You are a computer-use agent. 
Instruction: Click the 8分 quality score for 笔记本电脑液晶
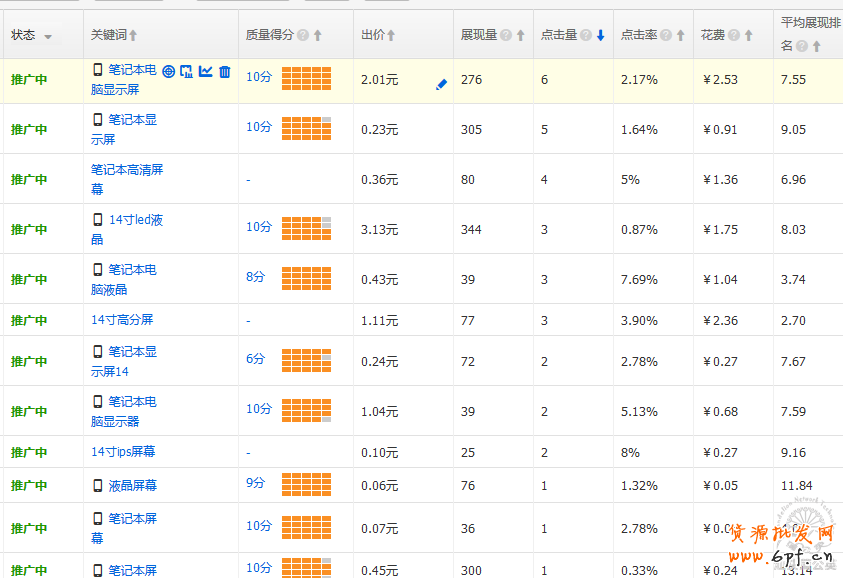coord(255,277)
